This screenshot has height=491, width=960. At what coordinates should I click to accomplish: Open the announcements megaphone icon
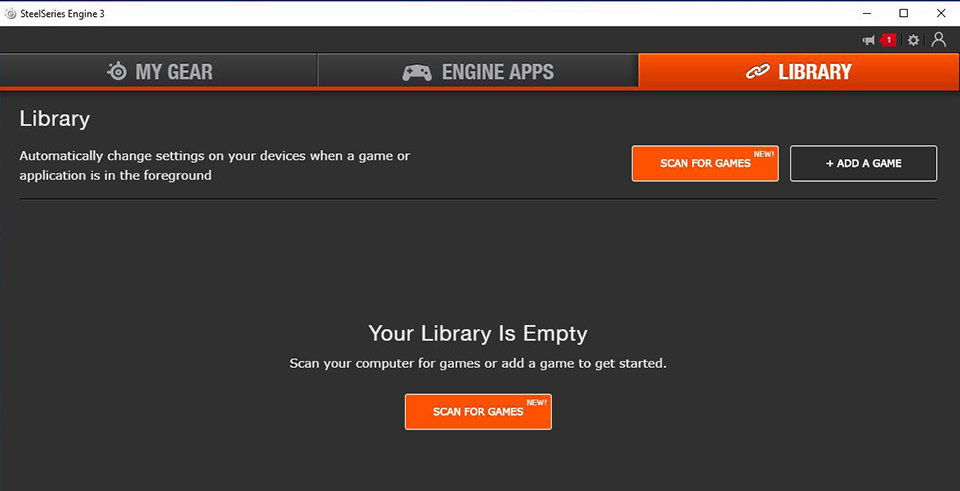(x=869, y=40)
